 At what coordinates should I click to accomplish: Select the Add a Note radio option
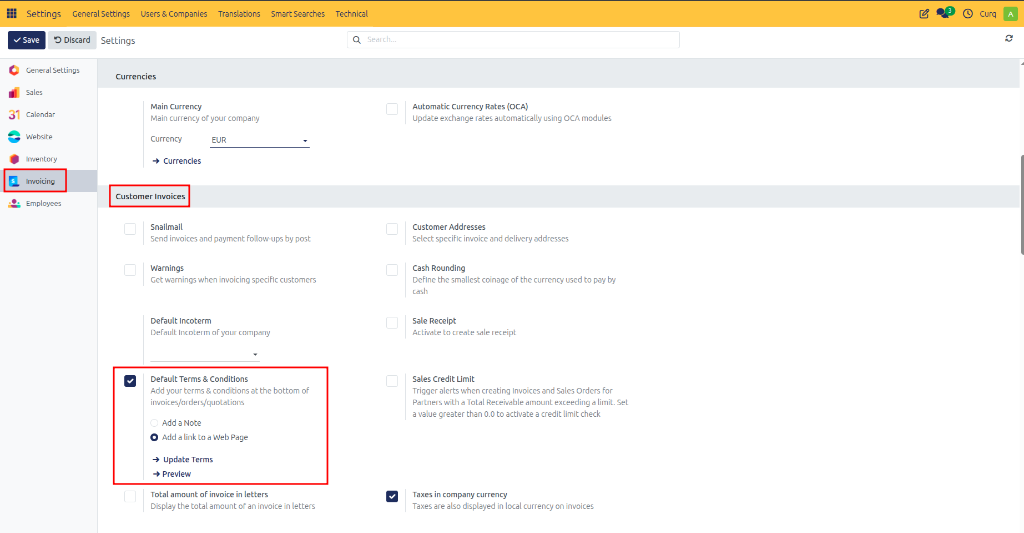[154, 423]
